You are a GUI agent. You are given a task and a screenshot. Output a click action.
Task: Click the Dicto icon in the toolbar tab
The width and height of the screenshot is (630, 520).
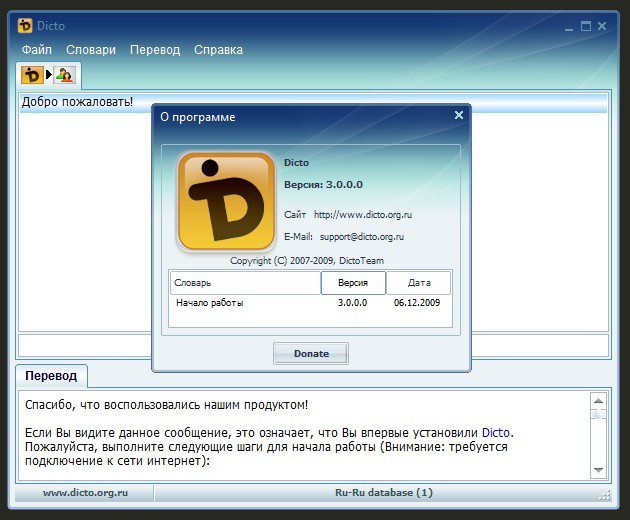[x=32, y=75]
